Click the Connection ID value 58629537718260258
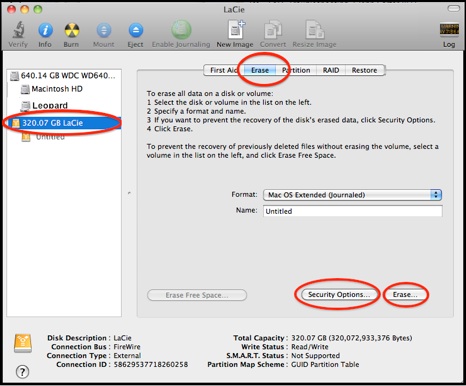Image resolution: width=466 pixels, height=386 pixels. [151, 364]
